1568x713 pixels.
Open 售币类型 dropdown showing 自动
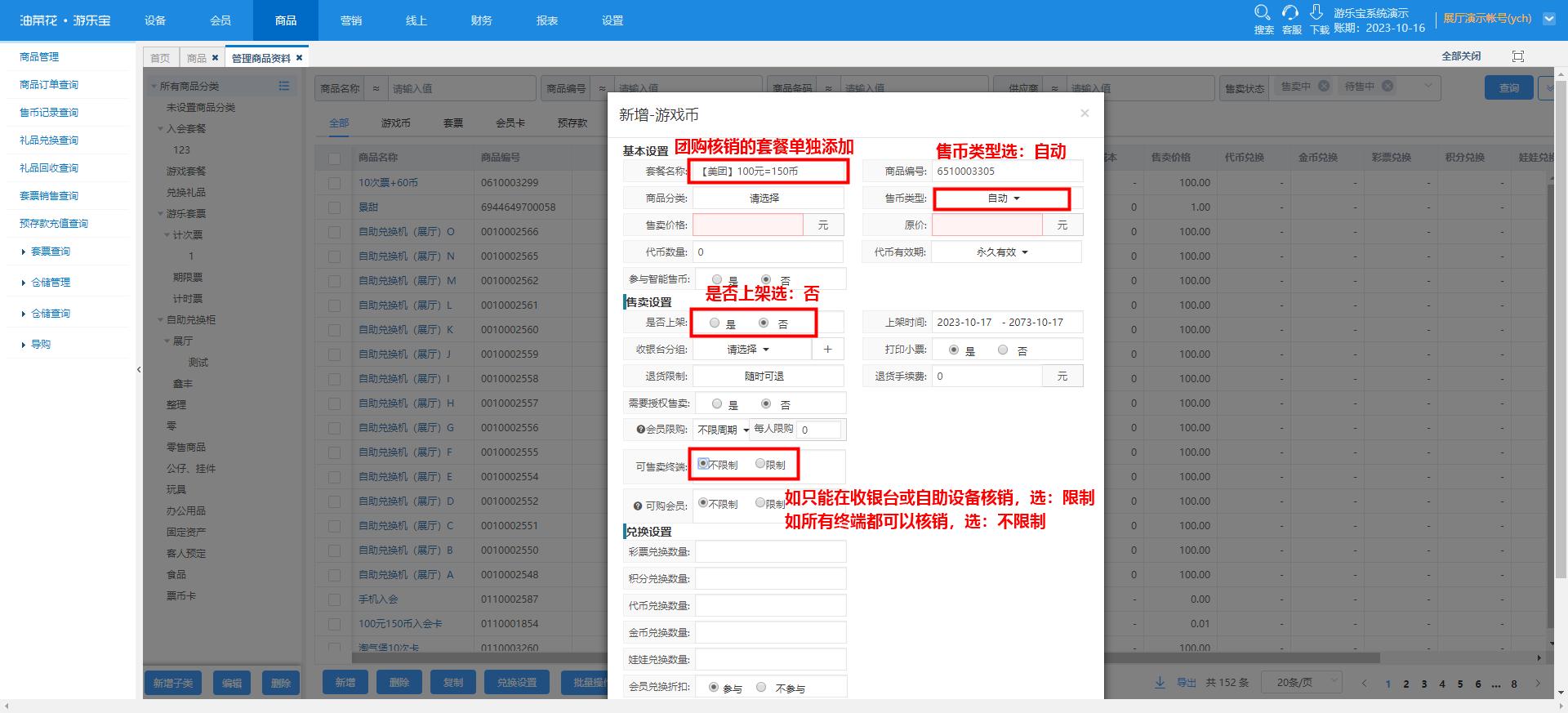[1002, 198]
